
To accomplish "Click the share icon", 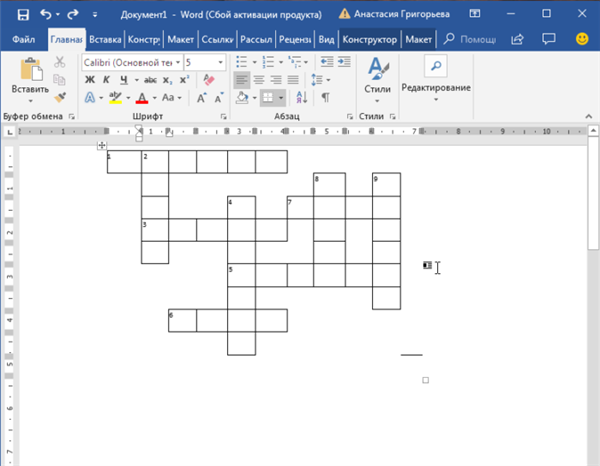I will pyautogui.click(x=517, y=39).
